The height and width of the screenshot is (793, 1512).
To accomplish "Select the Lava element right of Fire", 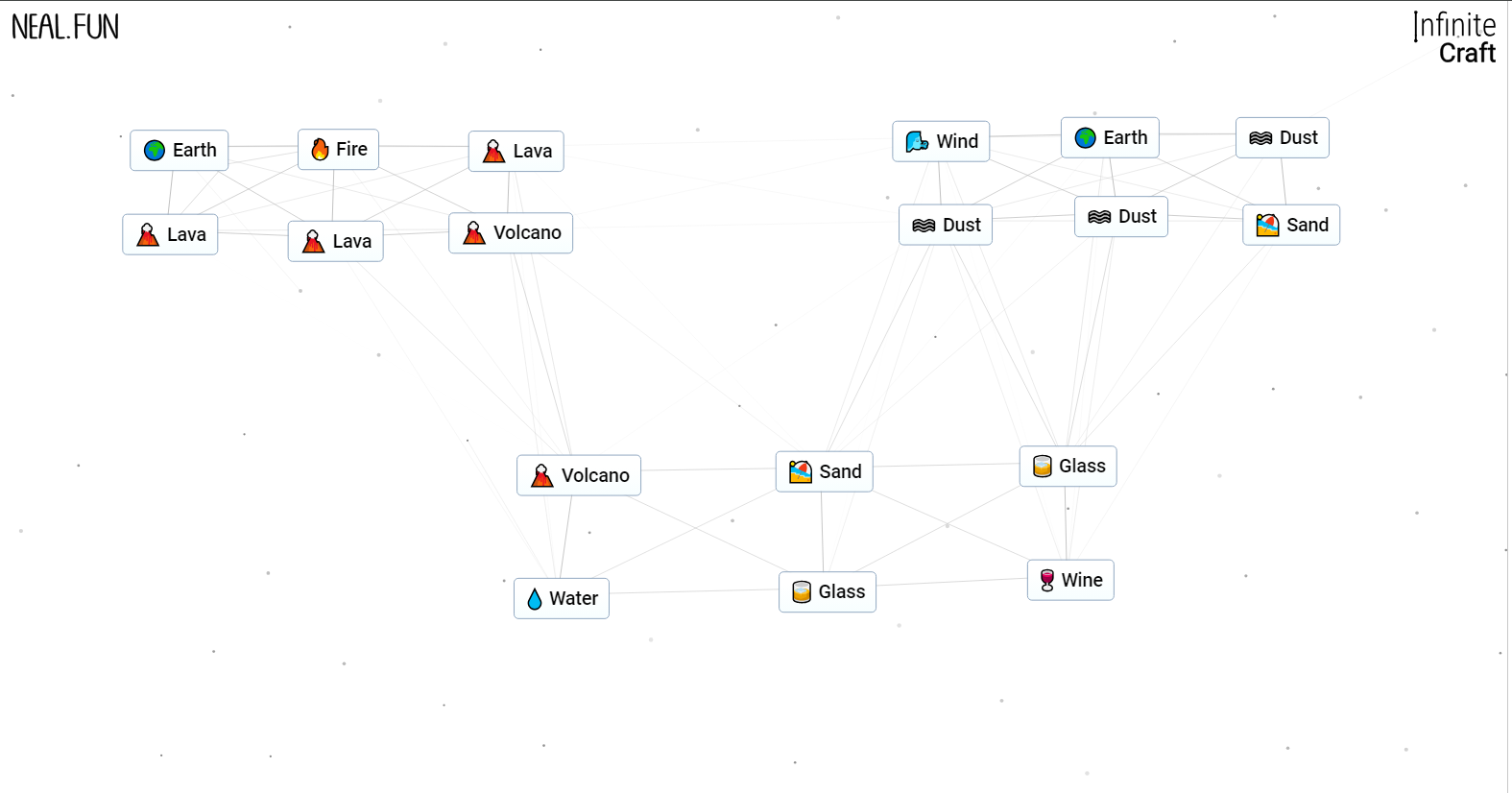I will 516,151.
